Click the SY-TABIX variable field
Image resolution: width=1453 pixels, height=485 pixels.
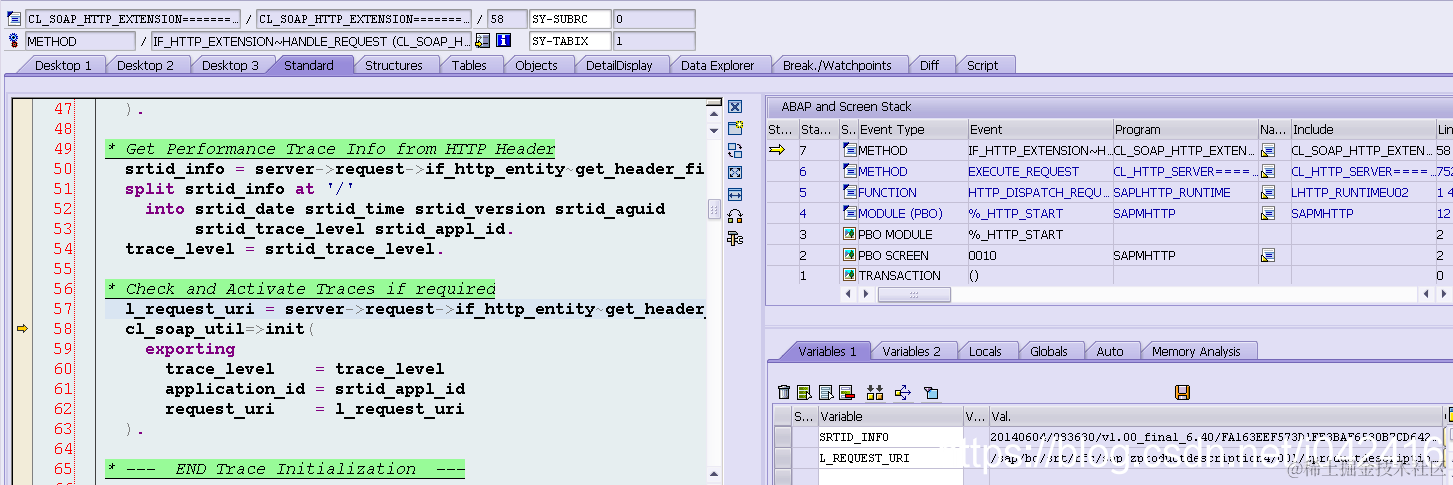coord(570,41)
